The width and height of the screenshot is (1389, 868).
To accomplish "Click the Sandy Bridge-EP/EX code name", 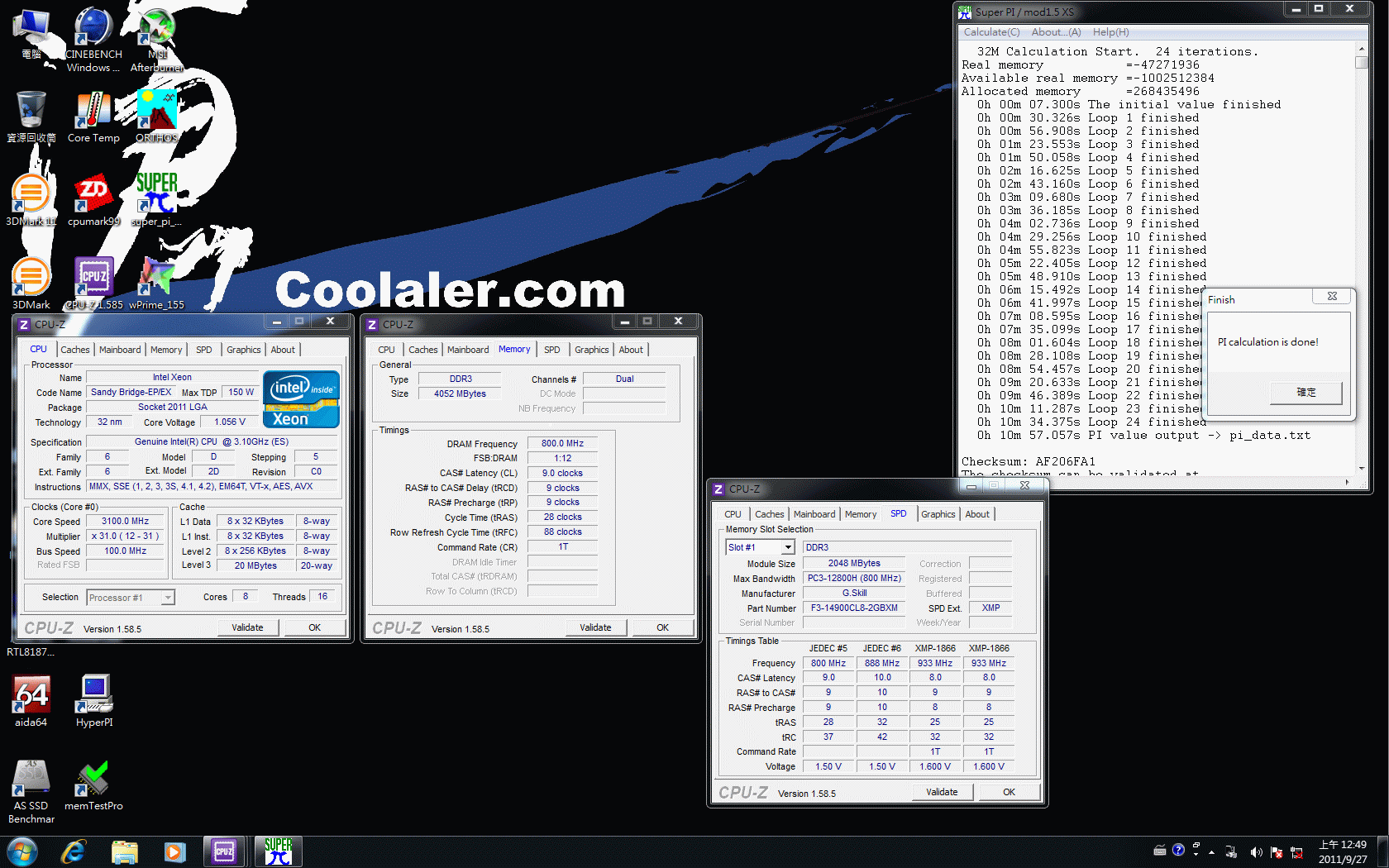I will click(131, 393).
